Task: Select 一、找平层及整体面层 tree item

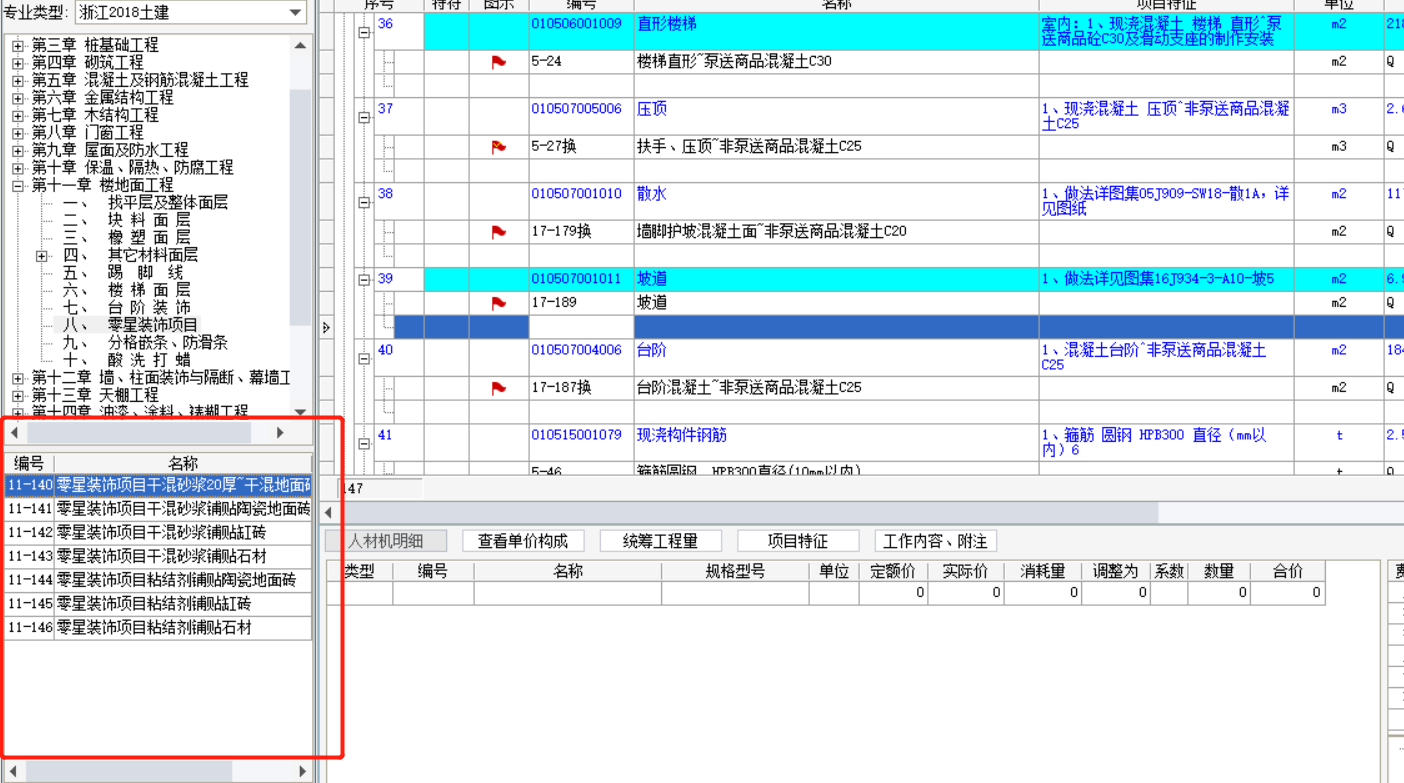Action: coord(145,203)
